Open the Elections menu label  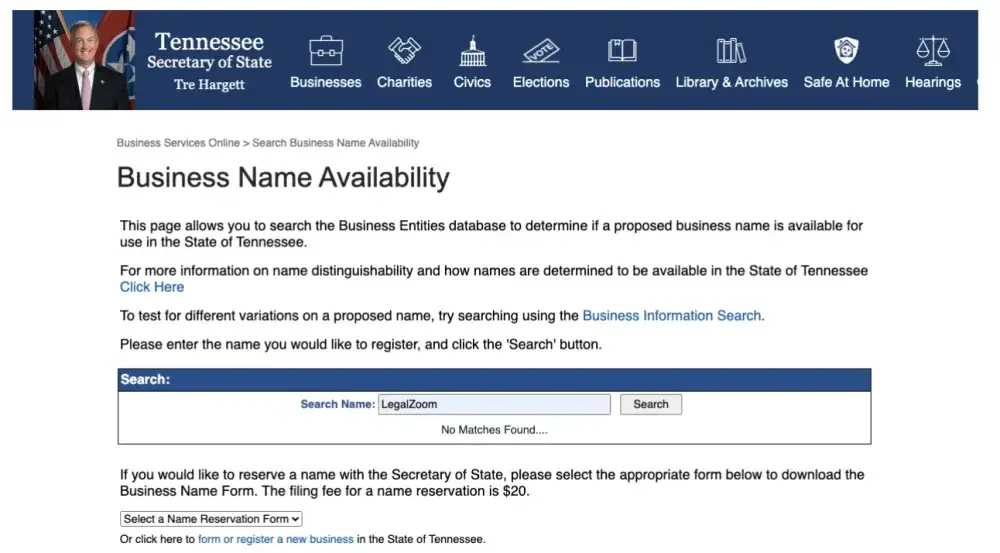point(541,82)
